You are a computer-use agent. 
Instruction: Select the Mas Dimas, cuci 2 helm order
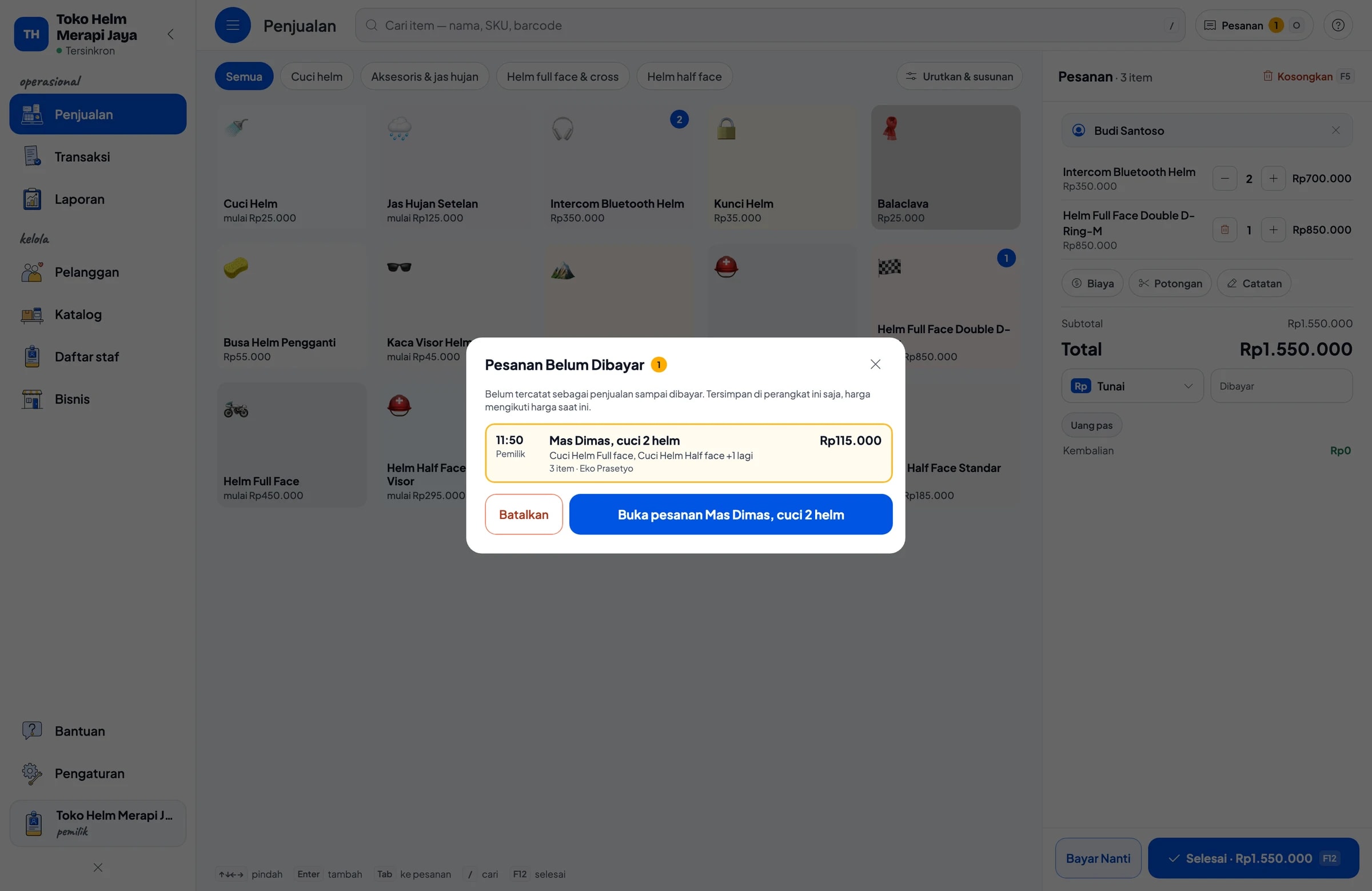688,453
